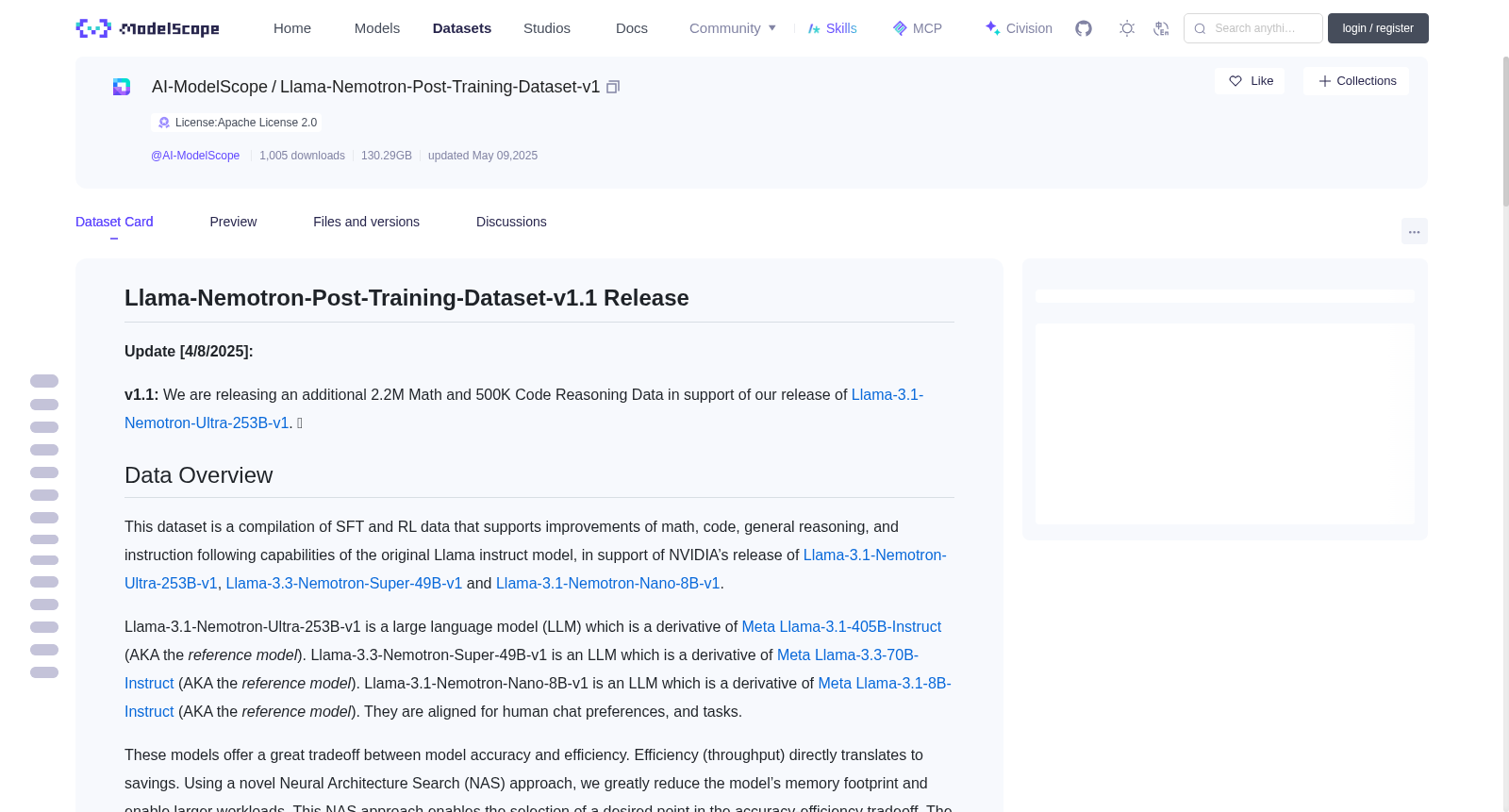The image size is (1509, 812).
Task: Click the AI-ModelScope dataset avatar icon
Action: [x=122, y=87]
